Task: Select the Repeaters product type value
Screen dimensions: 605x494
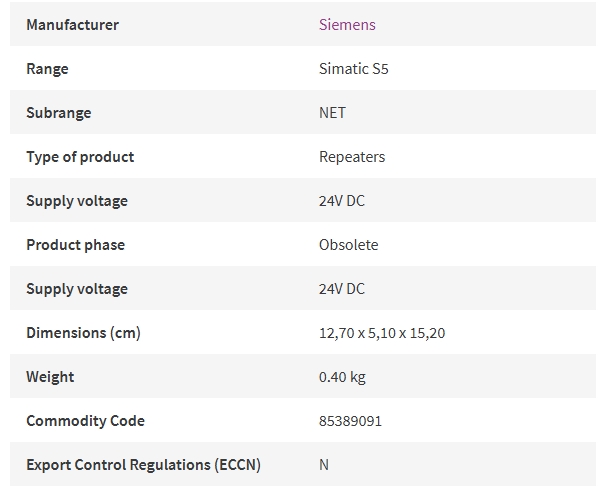Action: 352,157
